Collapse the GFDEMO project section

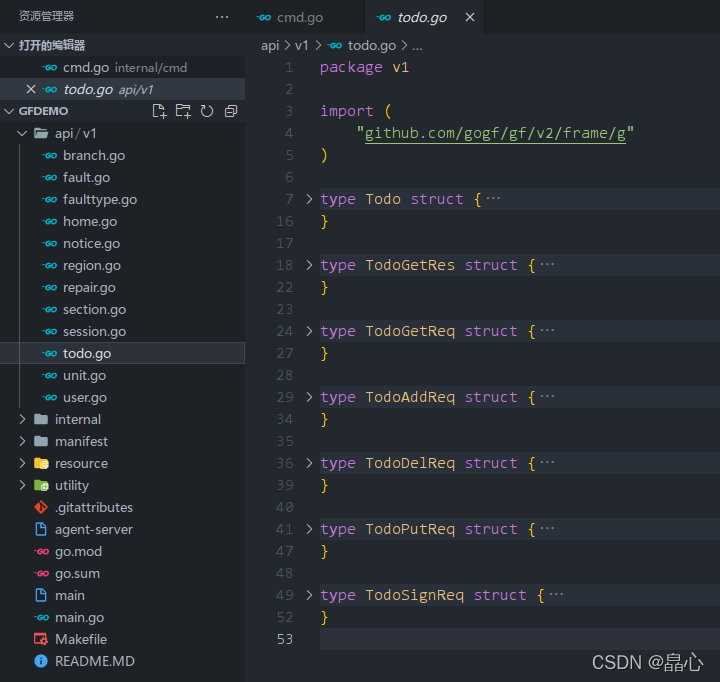click(x=9, y=111)
